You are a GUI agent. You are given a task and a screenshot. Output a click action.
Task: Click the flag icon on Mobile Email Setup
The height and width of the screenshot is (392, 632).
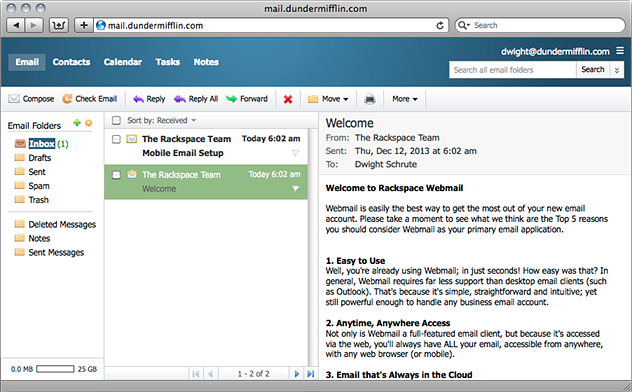coord(295,153)
